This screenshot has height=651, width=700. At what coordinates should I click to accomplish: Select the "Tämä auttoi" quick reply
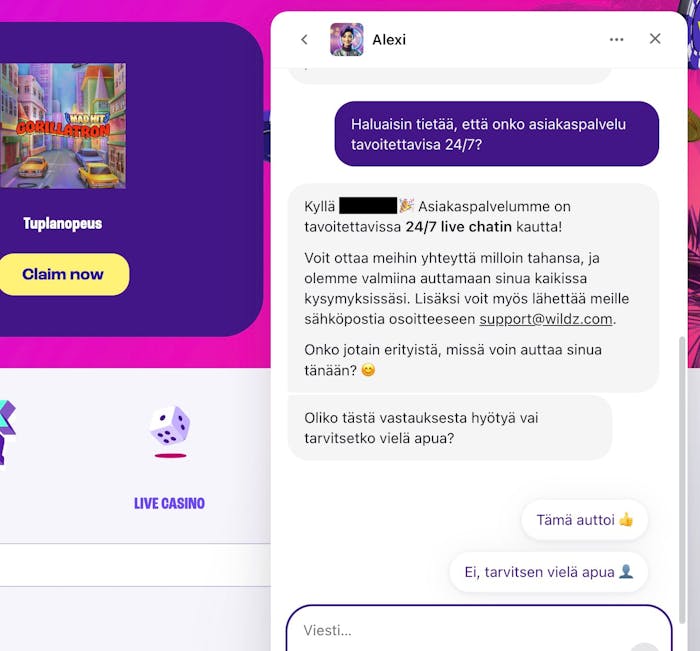(584, 520)
